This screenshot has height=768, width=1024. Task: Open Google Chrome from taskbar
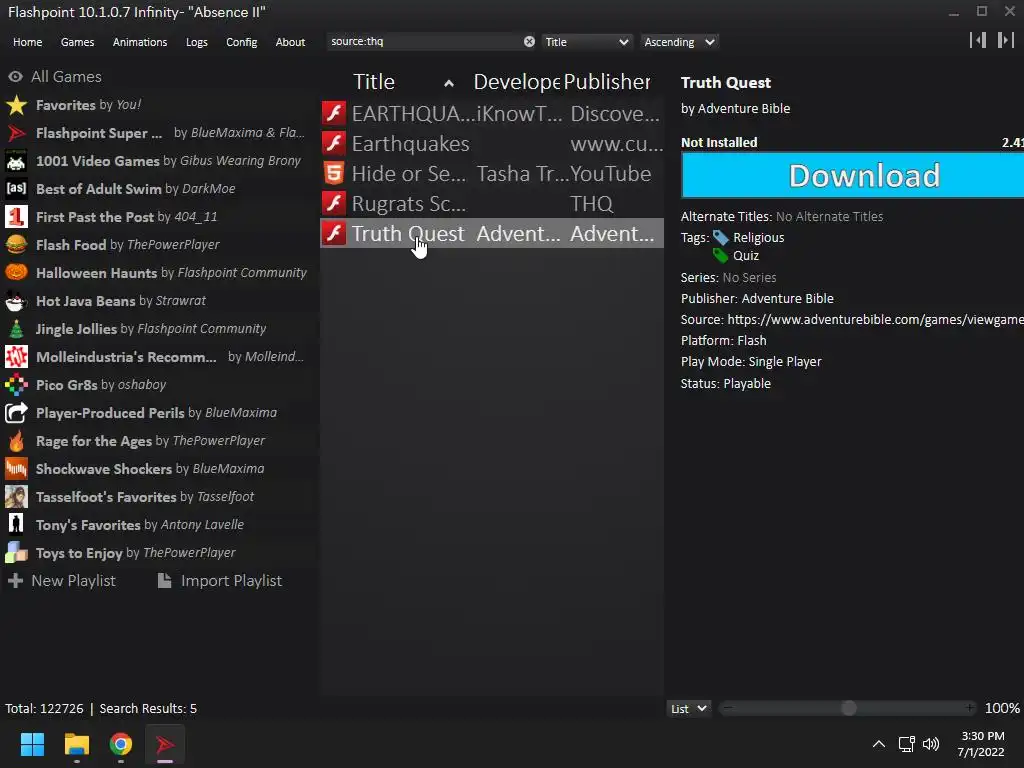[120, 744]
